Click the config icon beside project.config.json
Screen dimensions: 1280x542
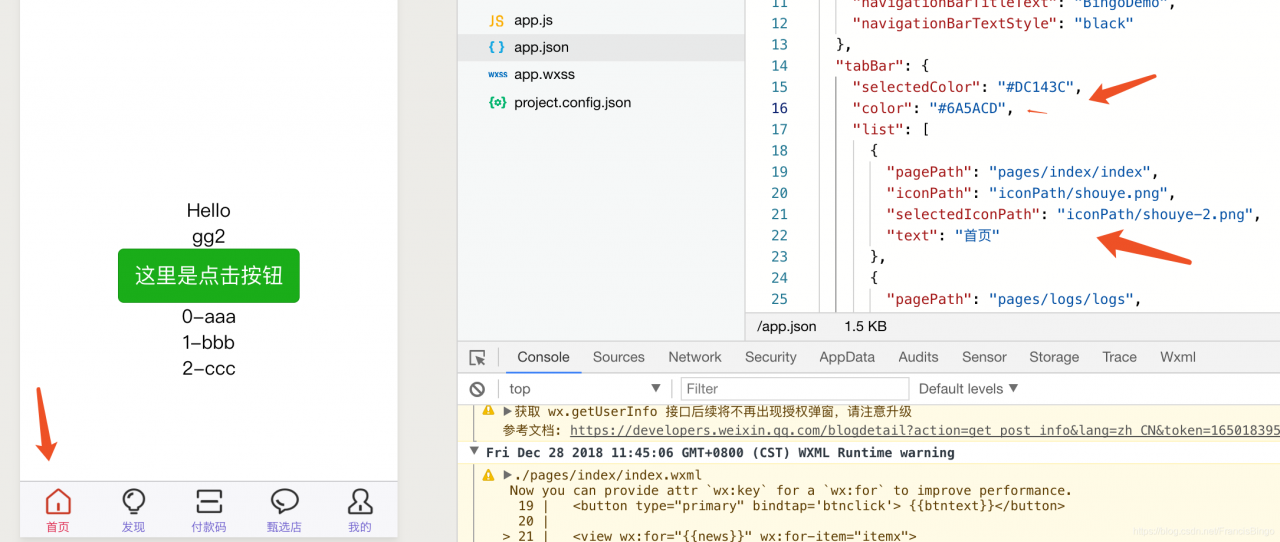point(497,102)
